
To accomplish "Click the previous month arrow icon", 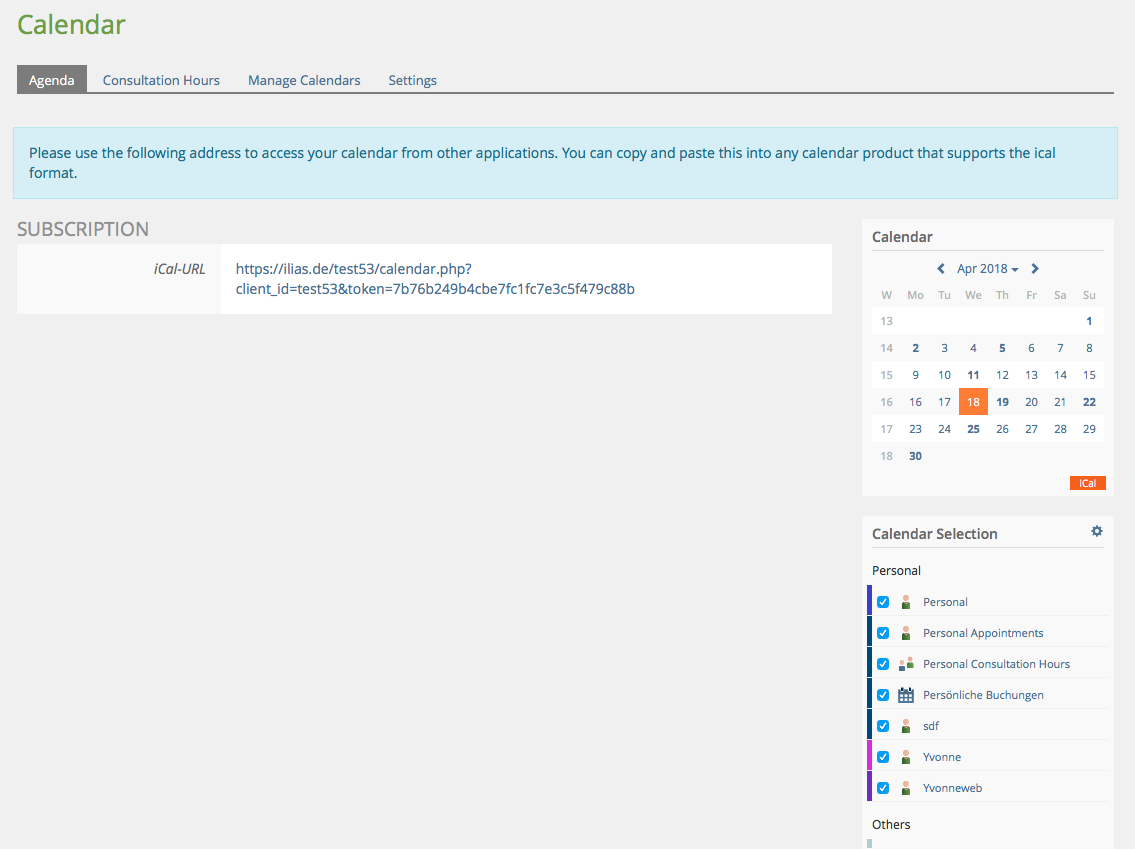I will pos(941,269).
